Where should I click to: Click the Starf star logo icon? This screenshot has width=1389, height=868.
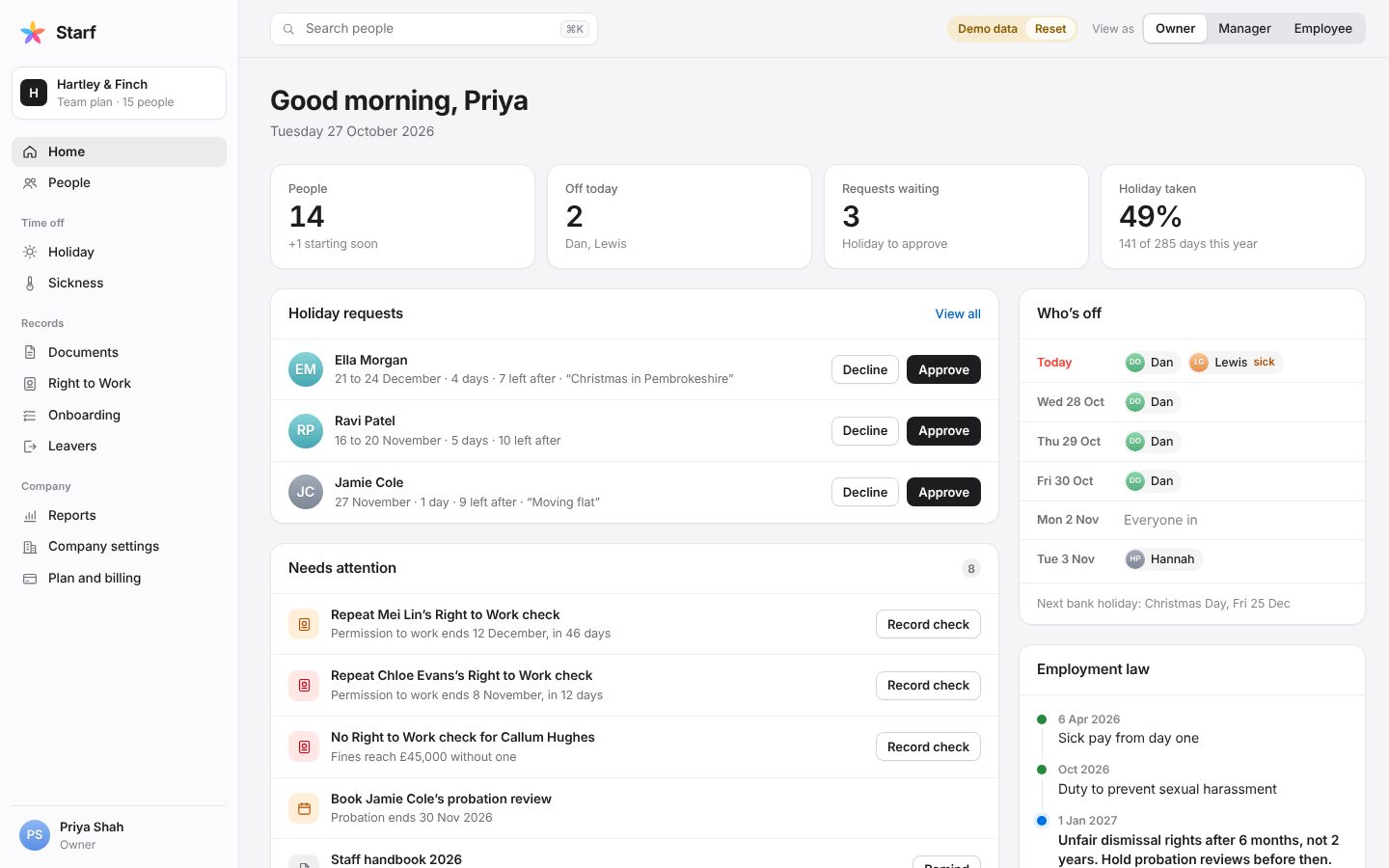tap(33, 33)
